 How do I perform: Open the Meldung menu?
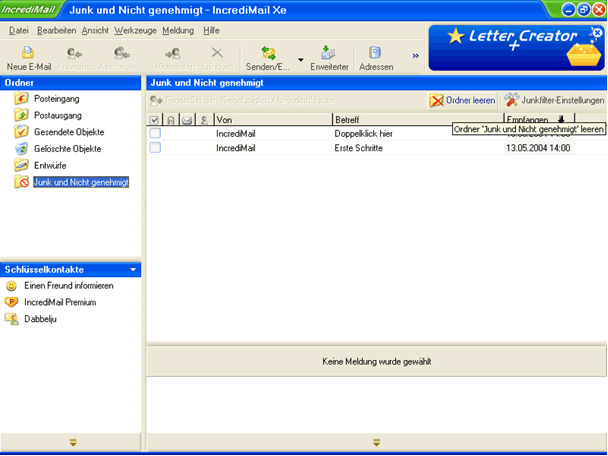[x=178, y=30]
